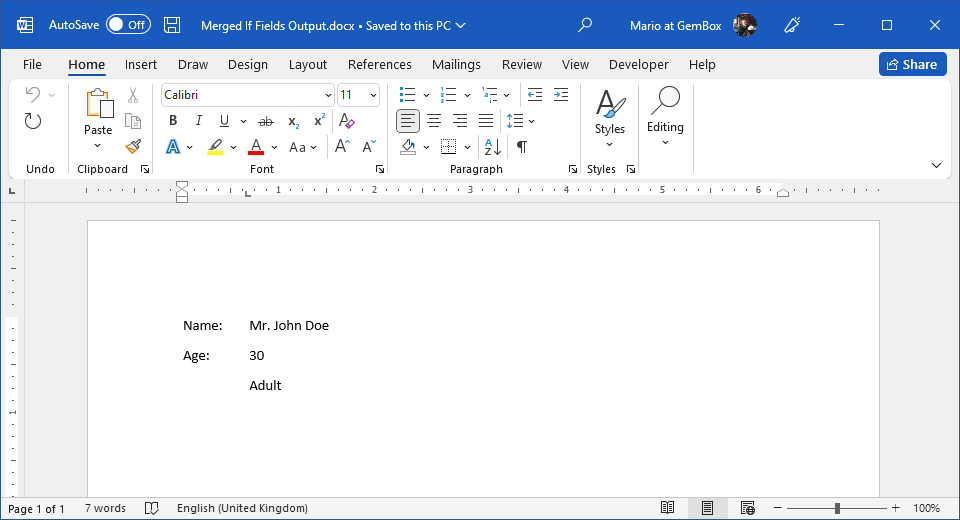Apply bullet list formatting
960x520 pixels.
tap(407, 95)
